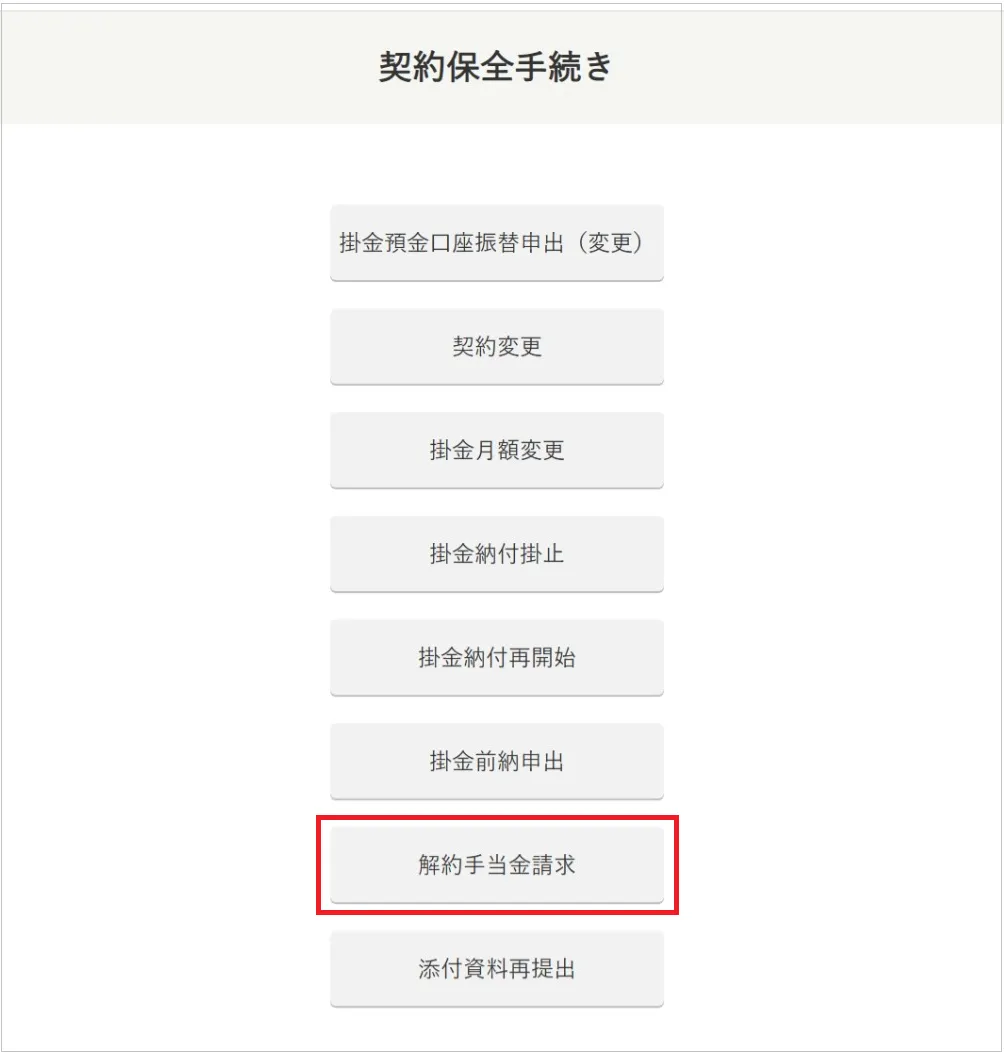1004x1052 pixels.
Task: Select 掛金月額変更 button
Action: [x=496, y=450]
